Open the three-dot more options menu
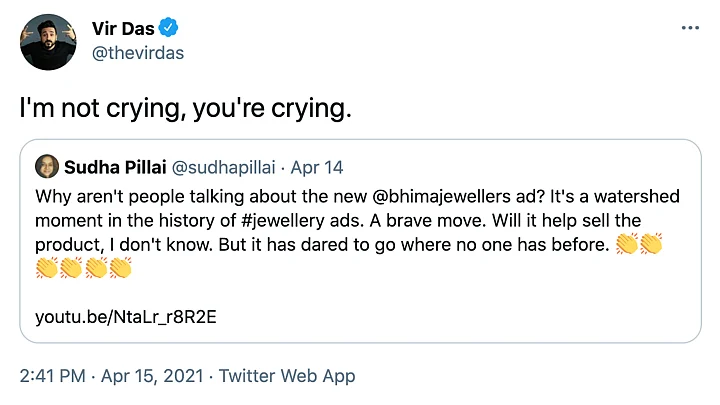The width and height of the screenshot is (720, 405). click(x=689, y=28)
